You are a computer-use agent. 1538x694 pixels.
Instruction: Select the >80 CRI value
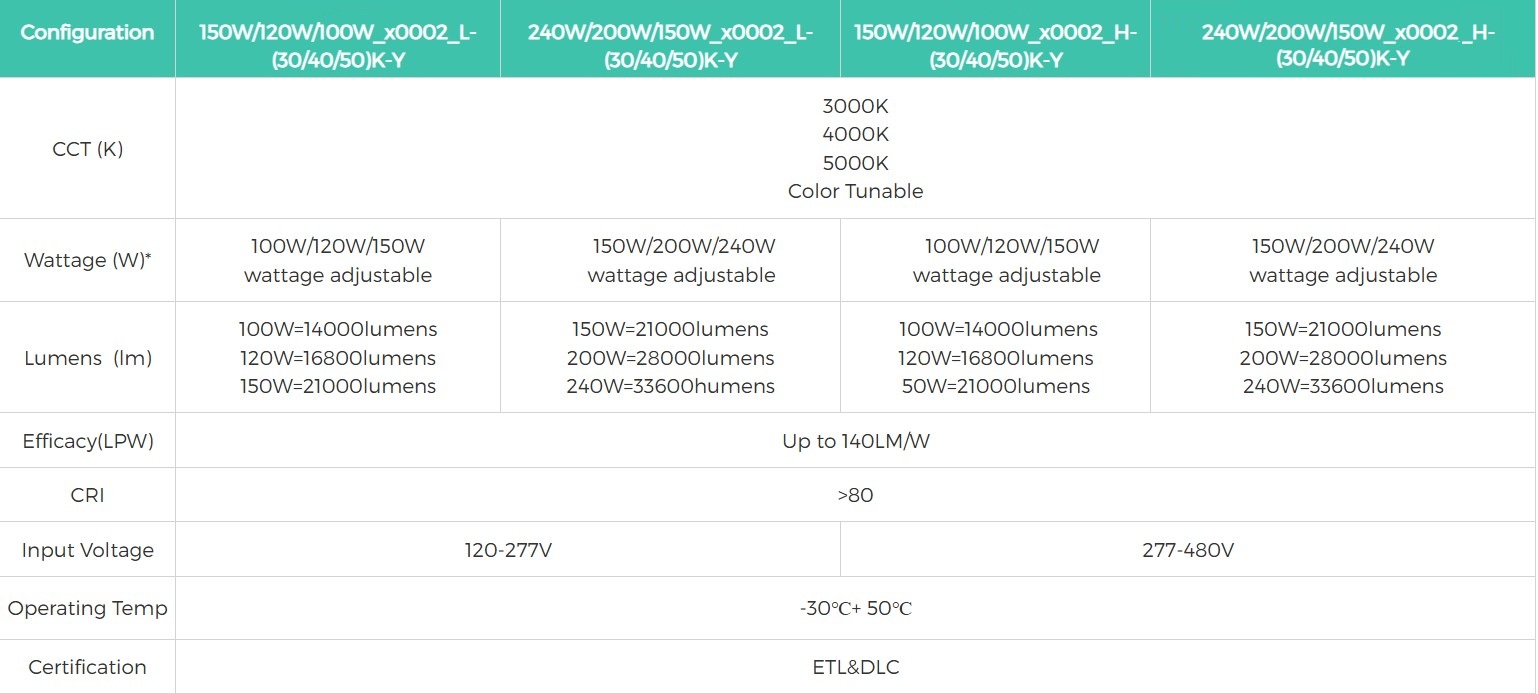[855, 495]
